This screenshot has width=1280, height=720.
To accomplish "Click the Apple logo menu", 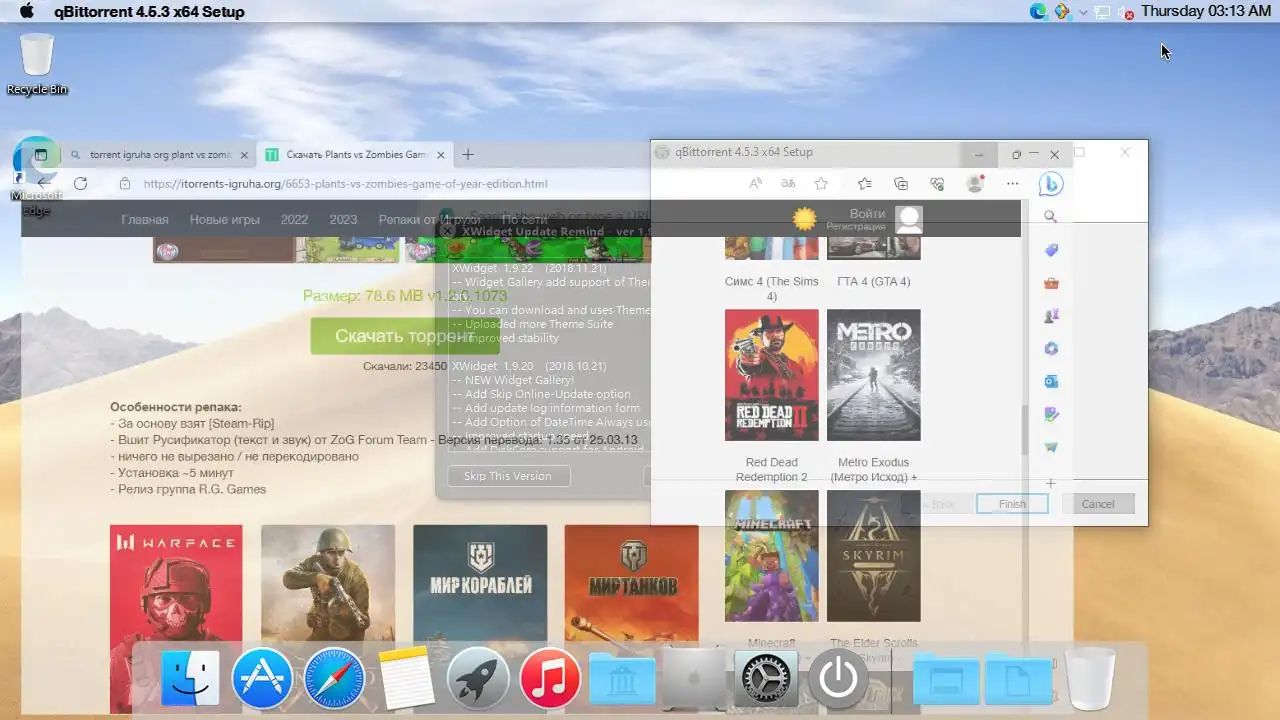I will coord(27,11).
